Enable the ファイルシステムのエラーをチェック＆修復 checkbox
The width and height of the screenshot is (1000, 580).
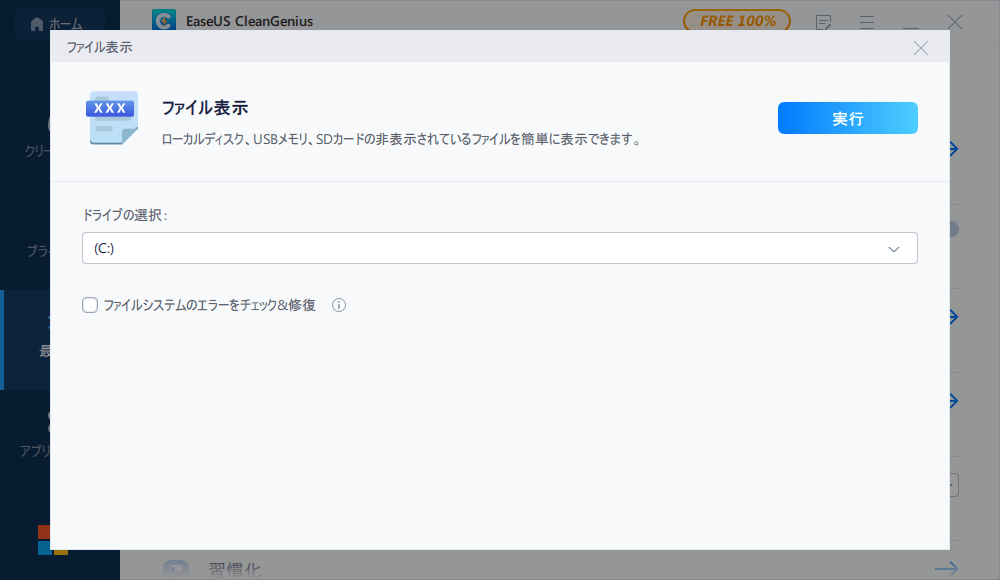click(x=90, y=305)
